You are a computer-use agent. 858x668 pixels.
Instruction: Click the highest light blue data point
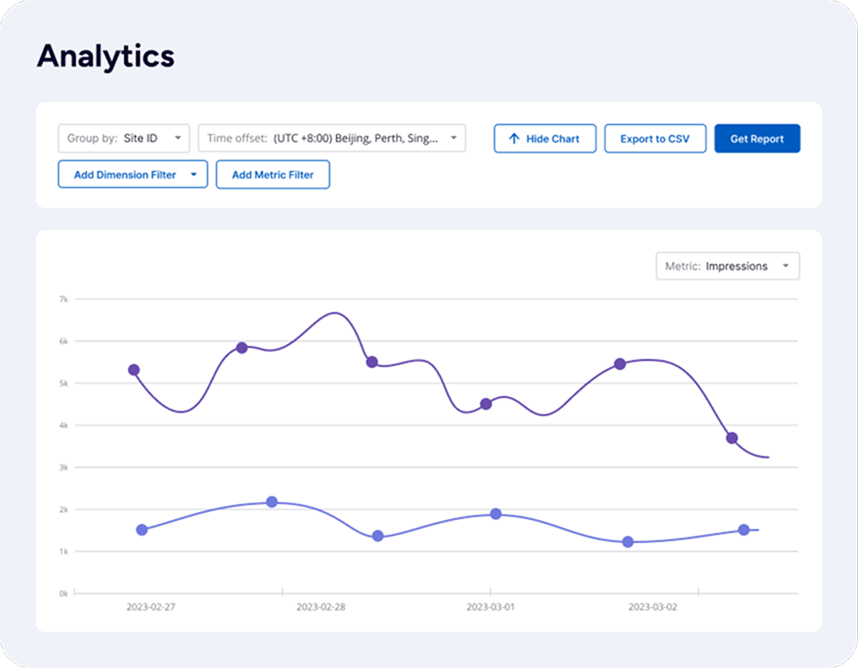272,502
